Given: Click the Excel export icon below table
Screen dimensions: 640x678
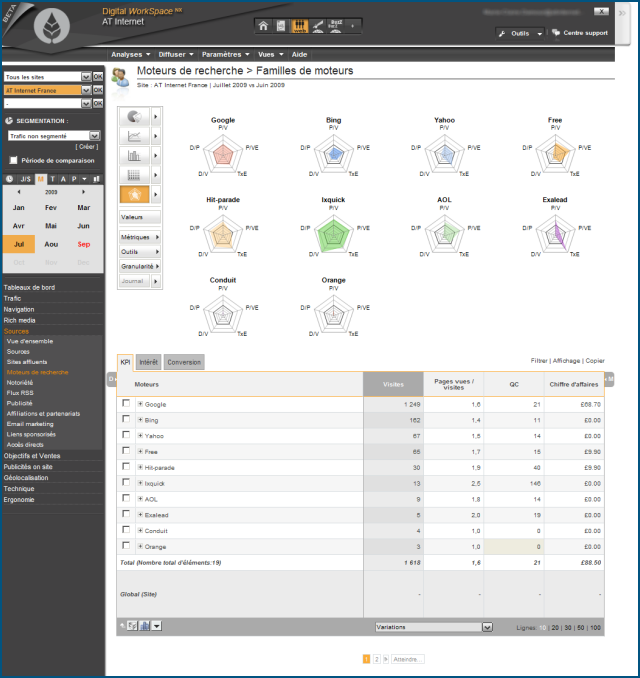Looking at the screenshot, I should pos(132,626).
